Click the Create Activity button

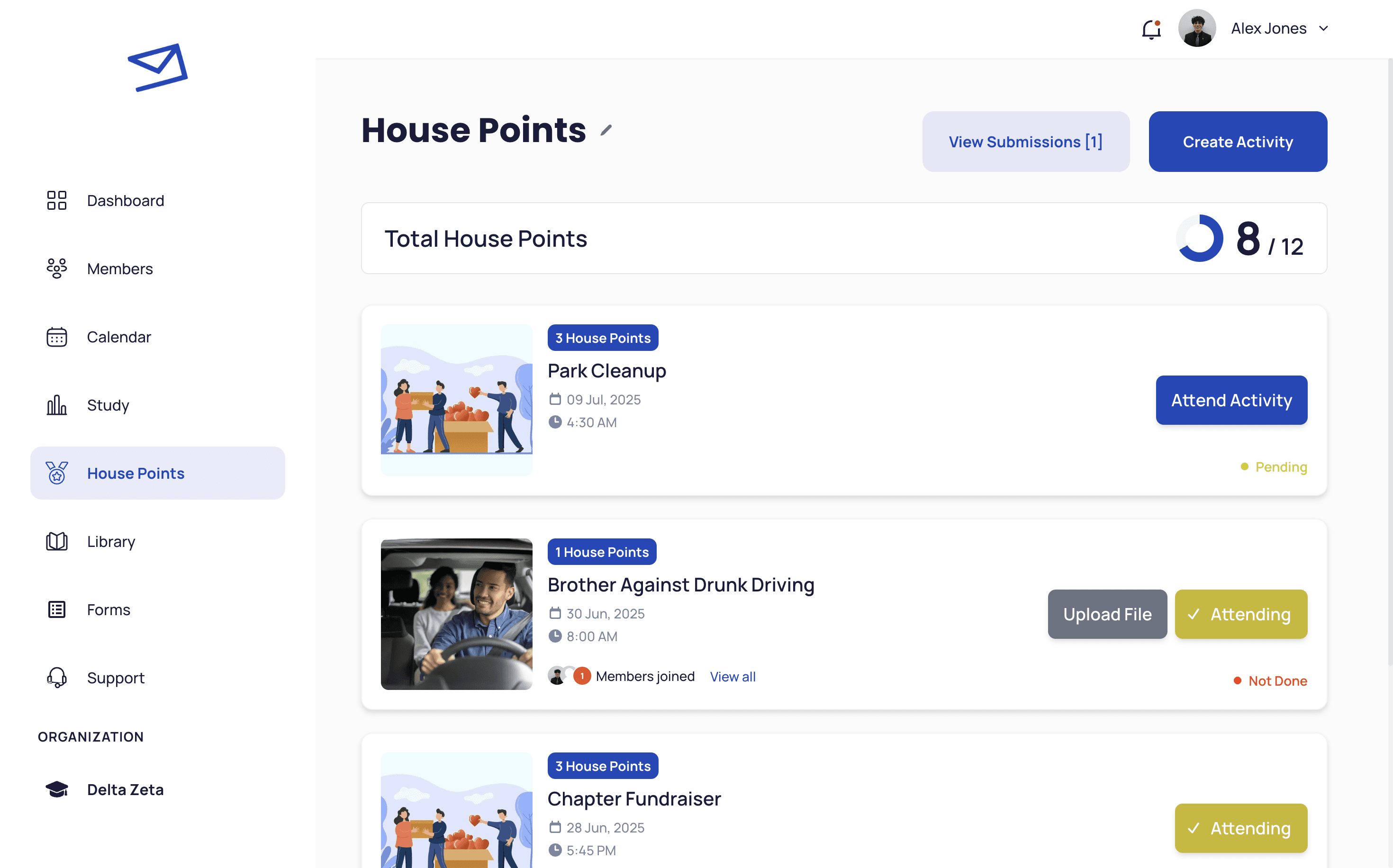point(1237,141)
